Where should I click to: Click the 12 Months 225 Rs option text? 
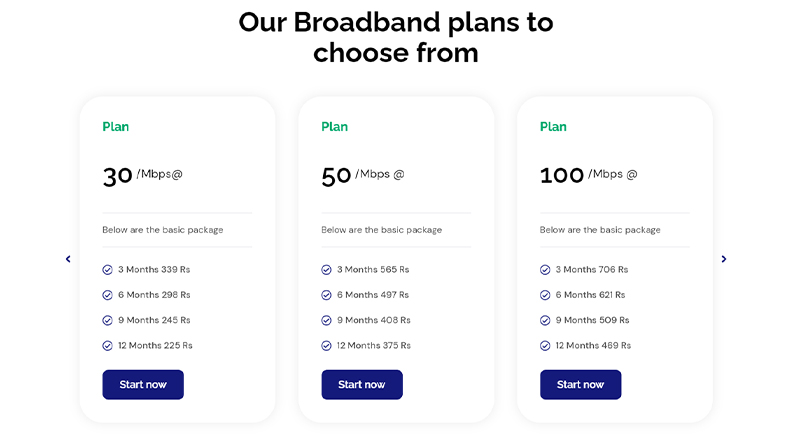coord(155,346)
